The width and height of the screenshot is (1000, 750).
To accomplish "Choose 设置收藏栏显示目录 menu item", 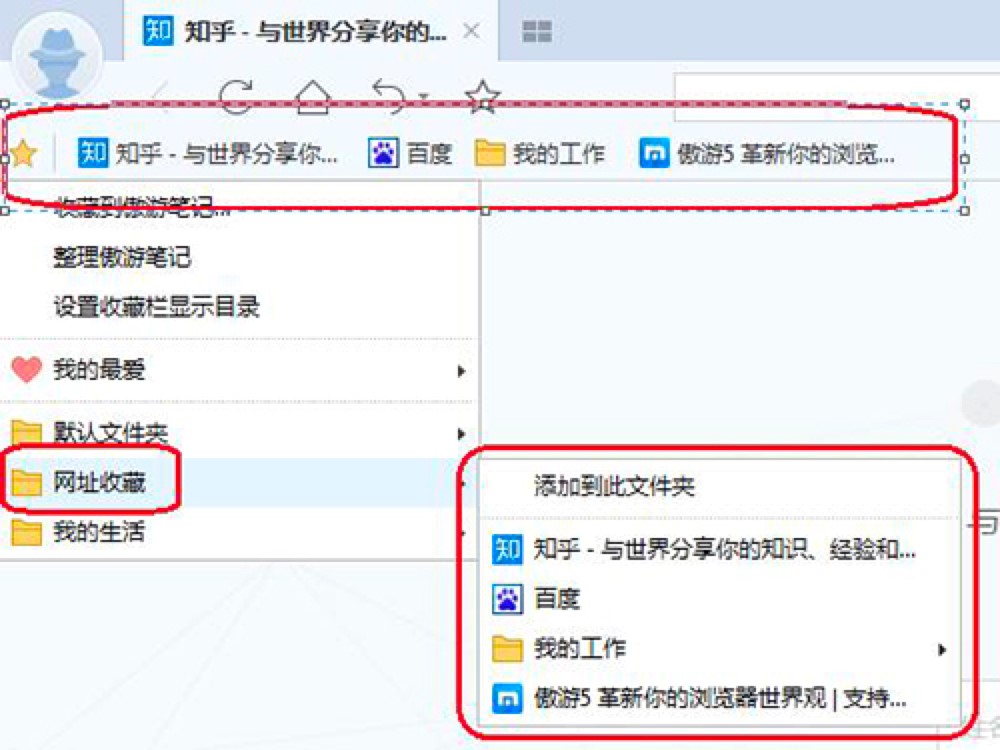I will tap(156, 307).
